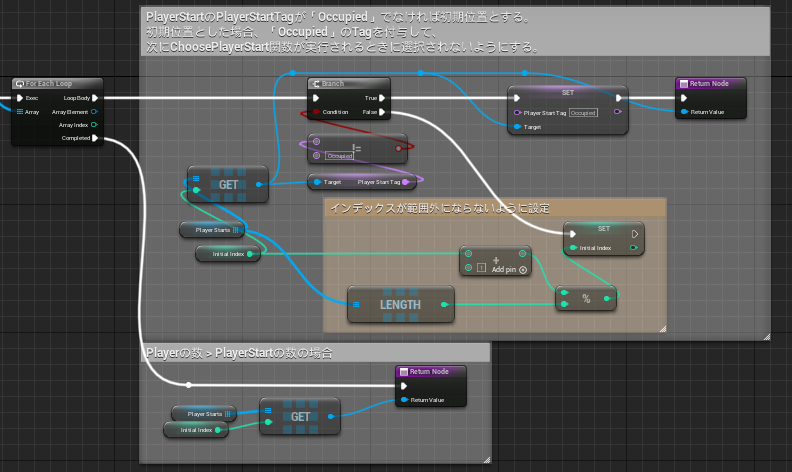This screenshot has height=472, width=792.
Task: Click the Completed exec pin on For Each Loop
Action: point(94,138)
